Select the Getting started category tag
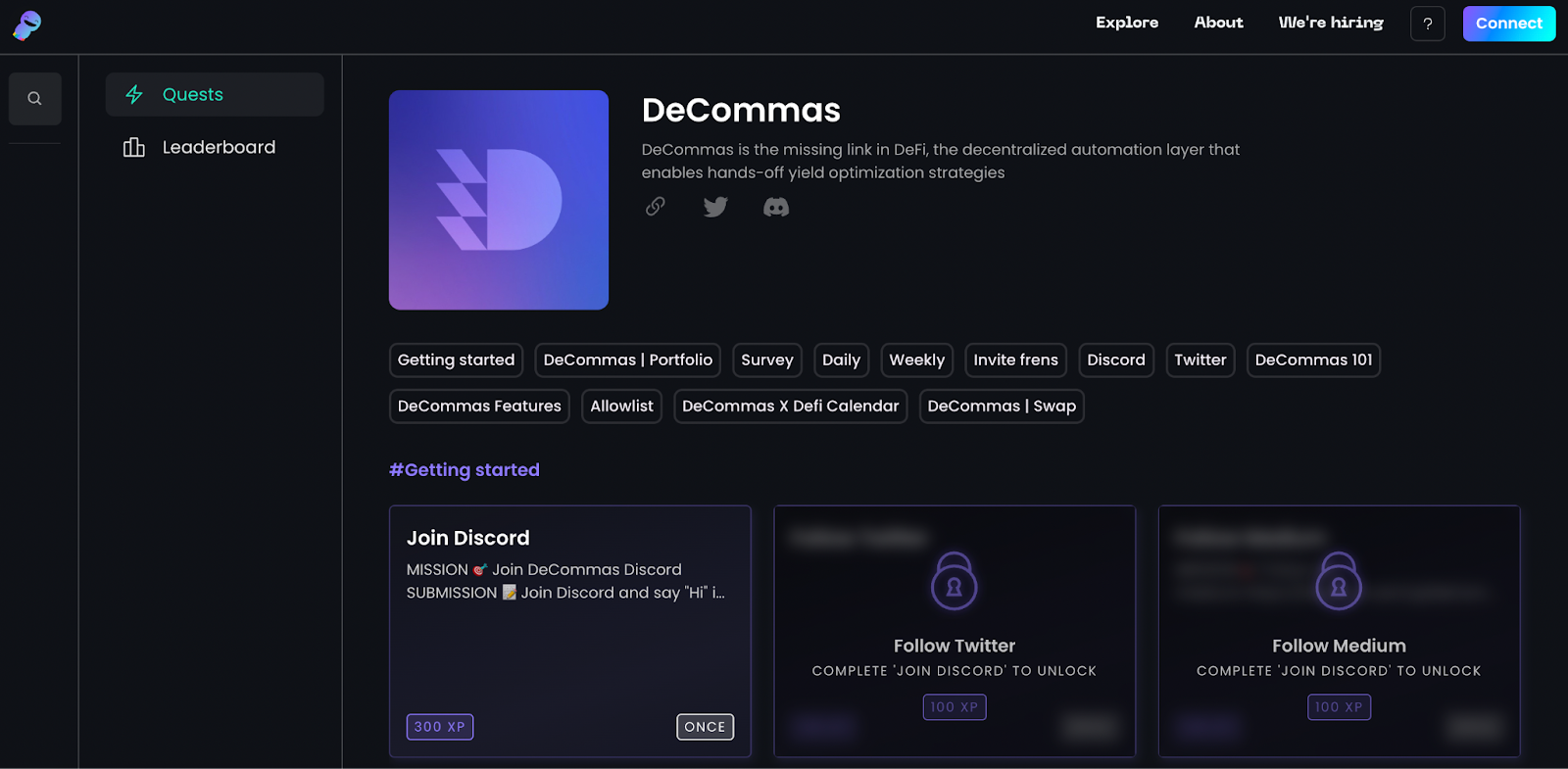The height and width of the screenshot is (769, 1568). [456, 360]
